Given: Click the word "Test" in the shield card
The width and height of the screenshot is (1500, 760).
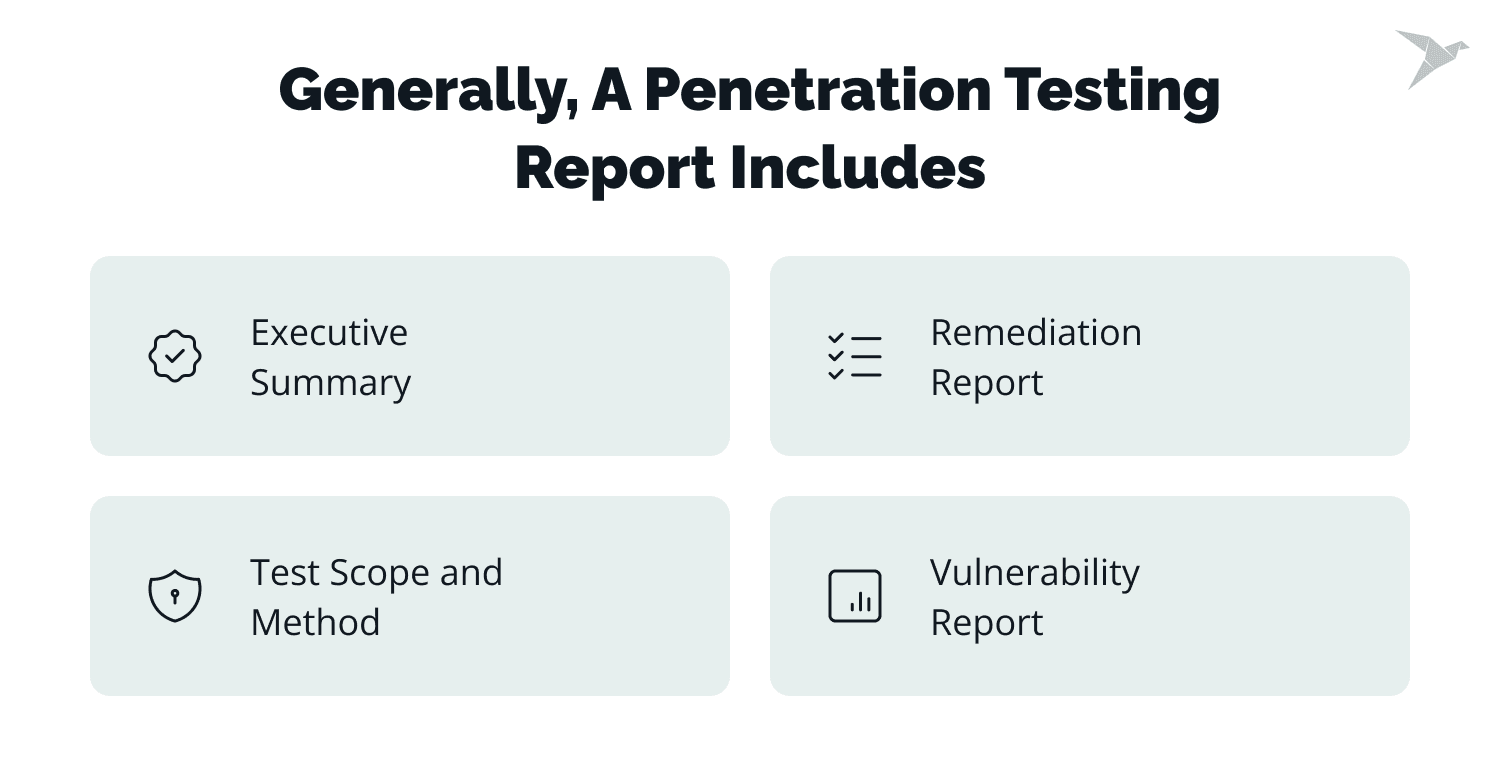Looking at the screenshot, I should [284, 573].
